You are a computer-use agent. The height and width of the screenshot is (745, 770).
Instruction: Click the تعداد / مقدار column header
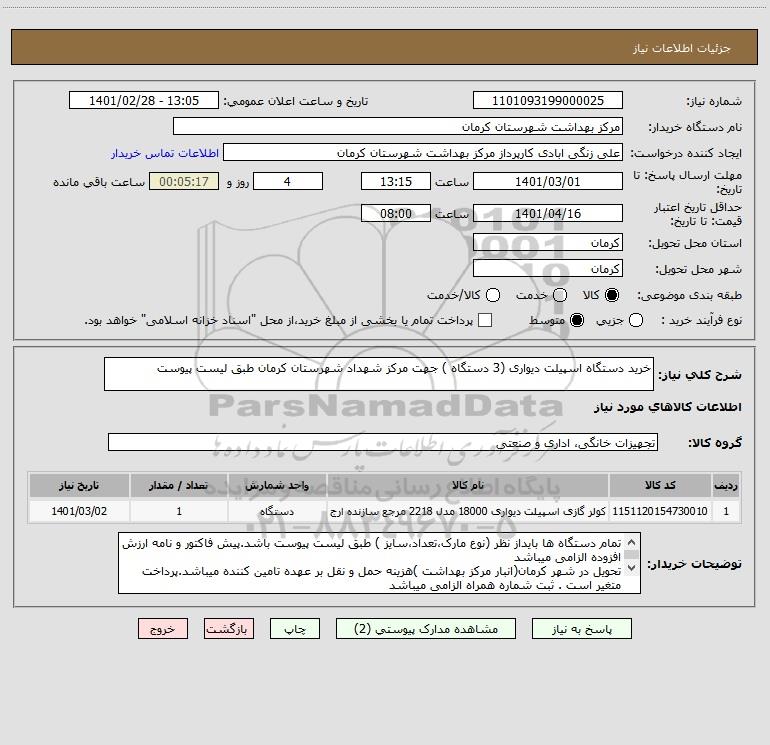pos(179,485)
